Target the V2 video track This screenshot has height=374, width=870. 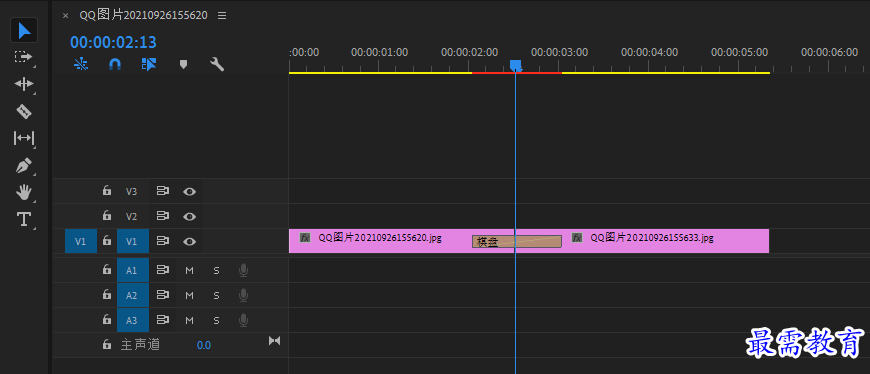click(131, 216)
